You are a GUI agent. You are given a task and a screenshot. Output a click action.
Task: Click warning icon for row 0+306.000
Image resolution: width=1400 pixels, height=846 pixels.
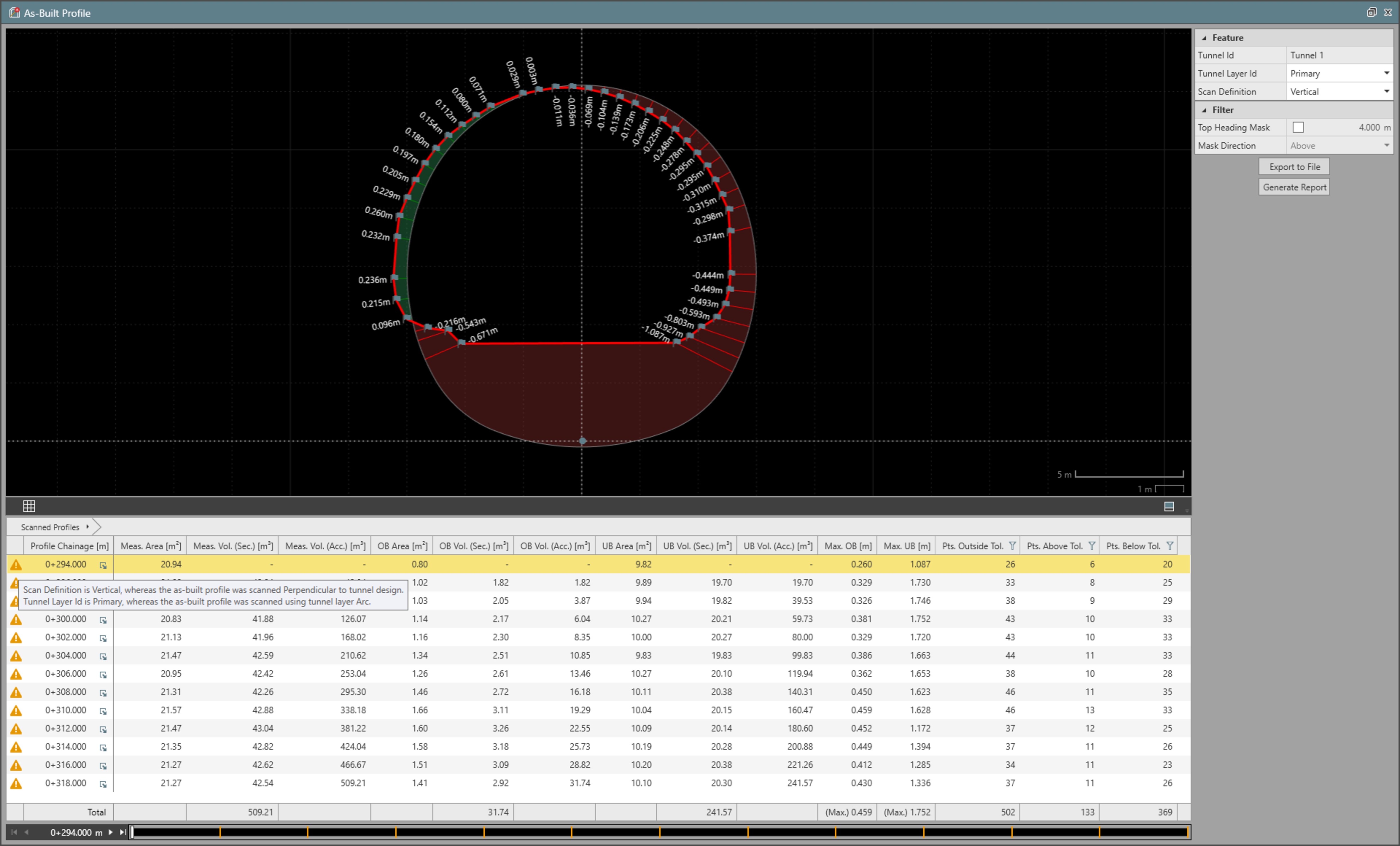coord(16,674)
